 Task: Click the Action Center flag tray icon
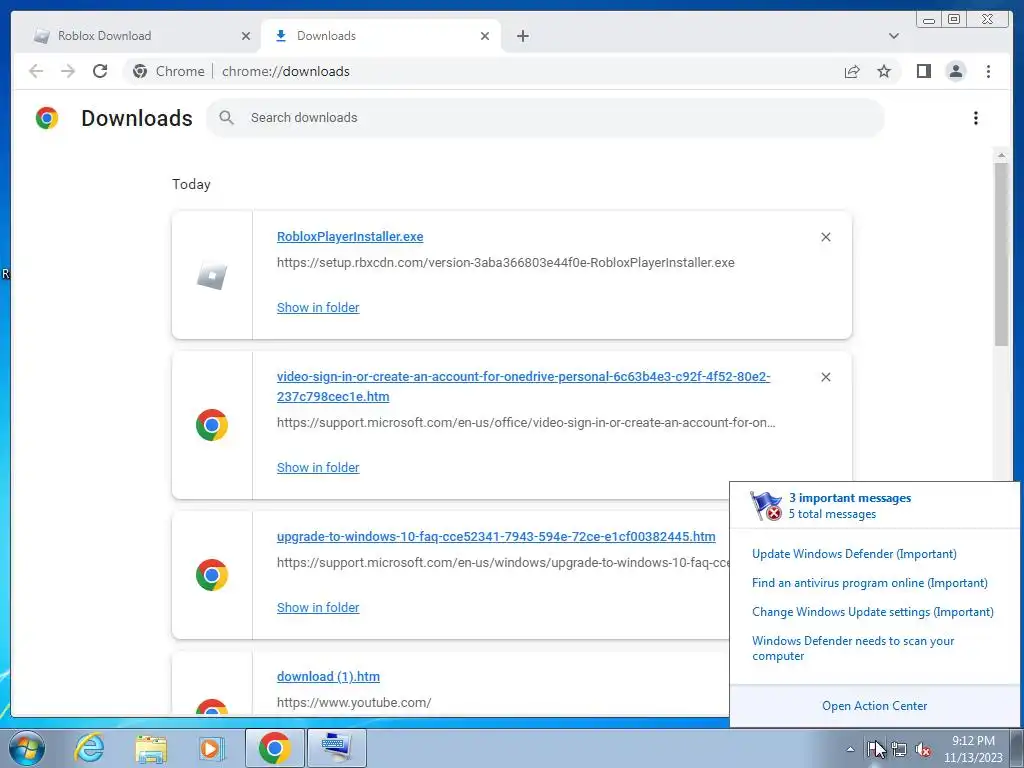[874, 748]
